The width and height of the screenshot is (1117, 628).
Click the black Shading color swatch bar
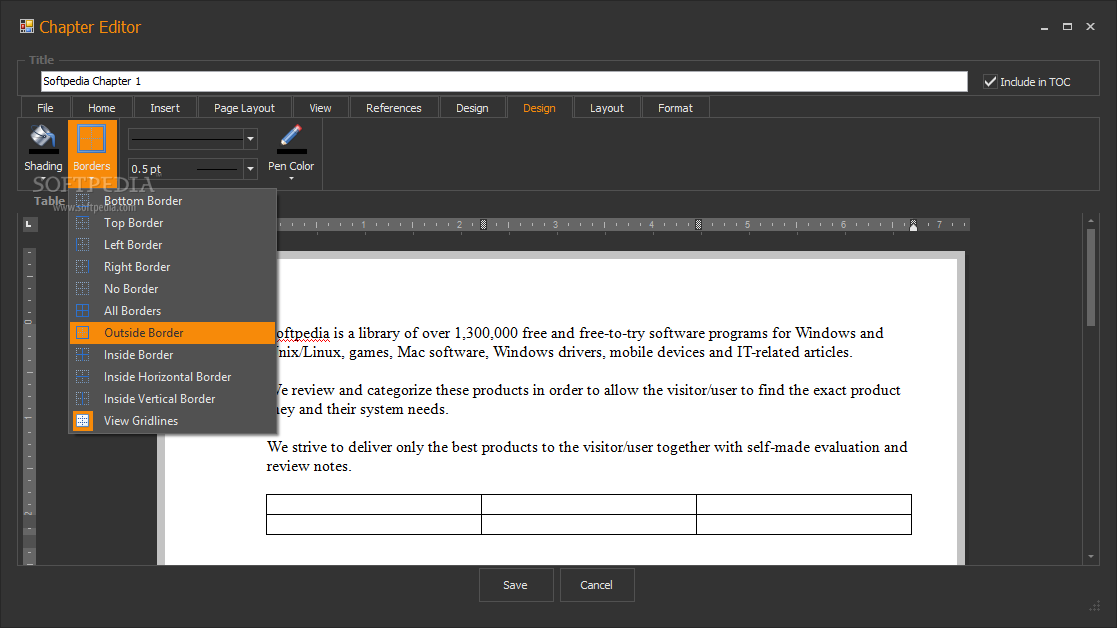click(x=43, y=151)
